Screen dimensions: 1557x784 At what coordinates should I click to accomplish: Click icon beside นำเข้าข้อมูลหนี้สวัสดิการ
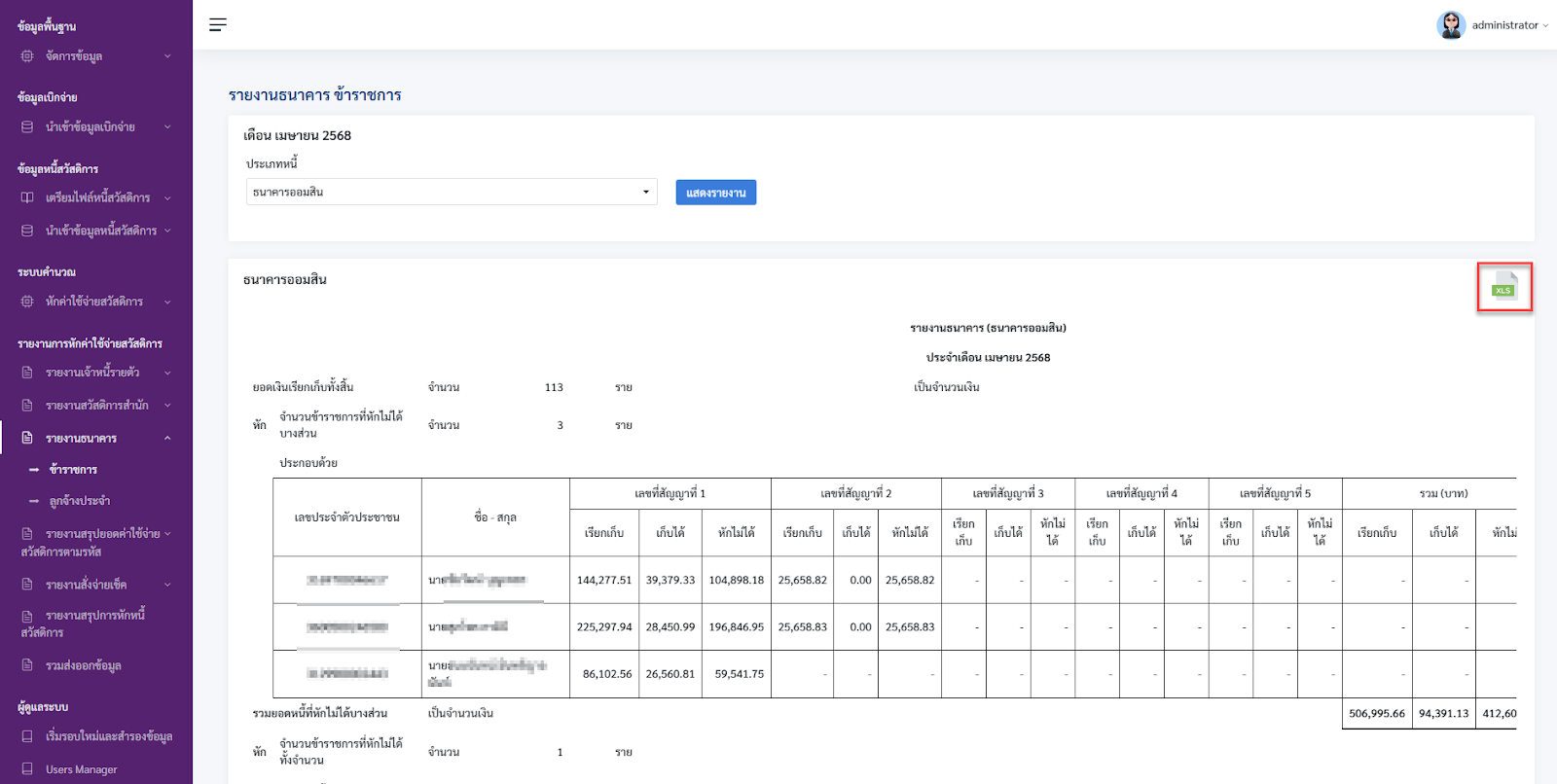pyautogui.click(x=27, y=232)
